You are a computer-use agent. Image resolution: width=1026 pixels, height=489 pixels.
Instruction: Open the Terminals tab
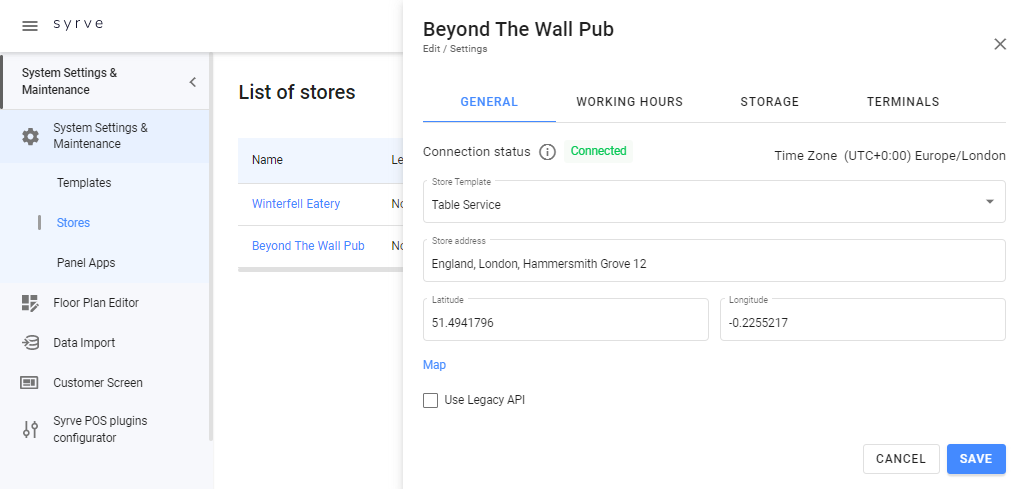(902, 102)
